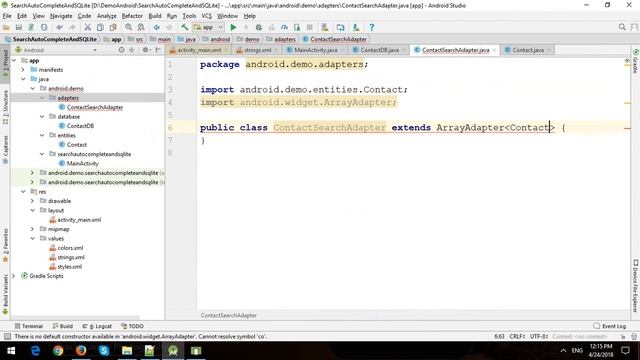Click the Attach debugger to process icon
This screenshot has width=640, height=360.
[x=297, y=27]
